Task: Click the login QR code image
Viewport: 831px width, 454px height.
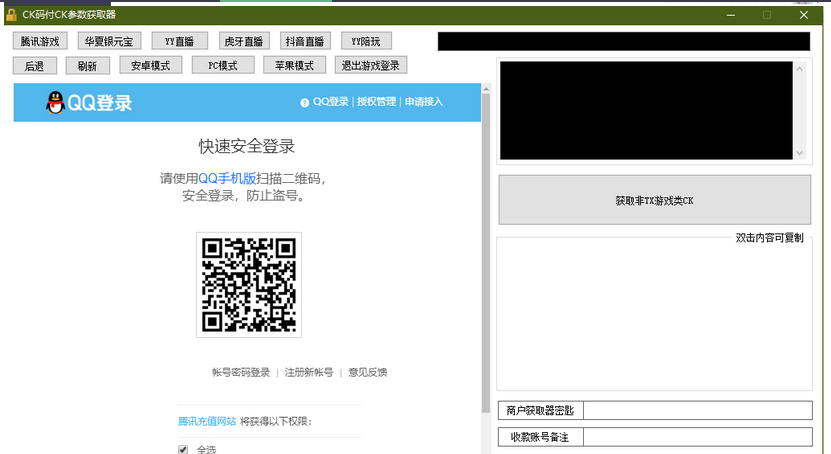Action: click(x=249, y=285)
